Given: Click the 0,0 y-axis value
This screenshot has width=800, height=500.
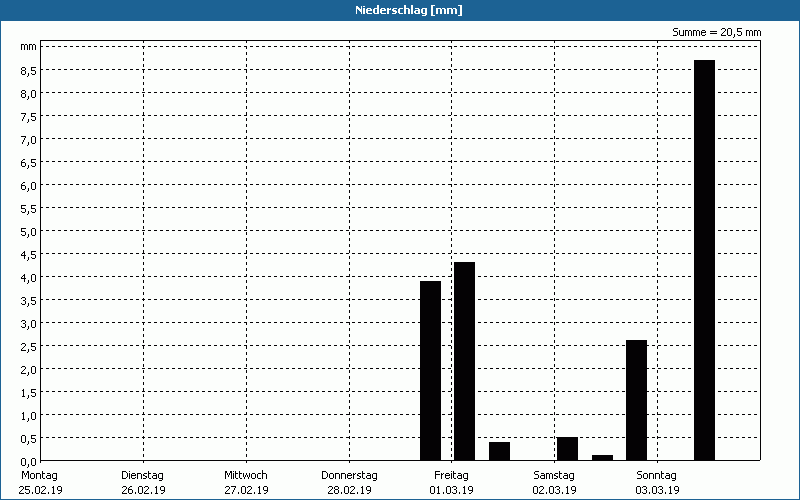Looking at the screenshot, I should 29,462.
